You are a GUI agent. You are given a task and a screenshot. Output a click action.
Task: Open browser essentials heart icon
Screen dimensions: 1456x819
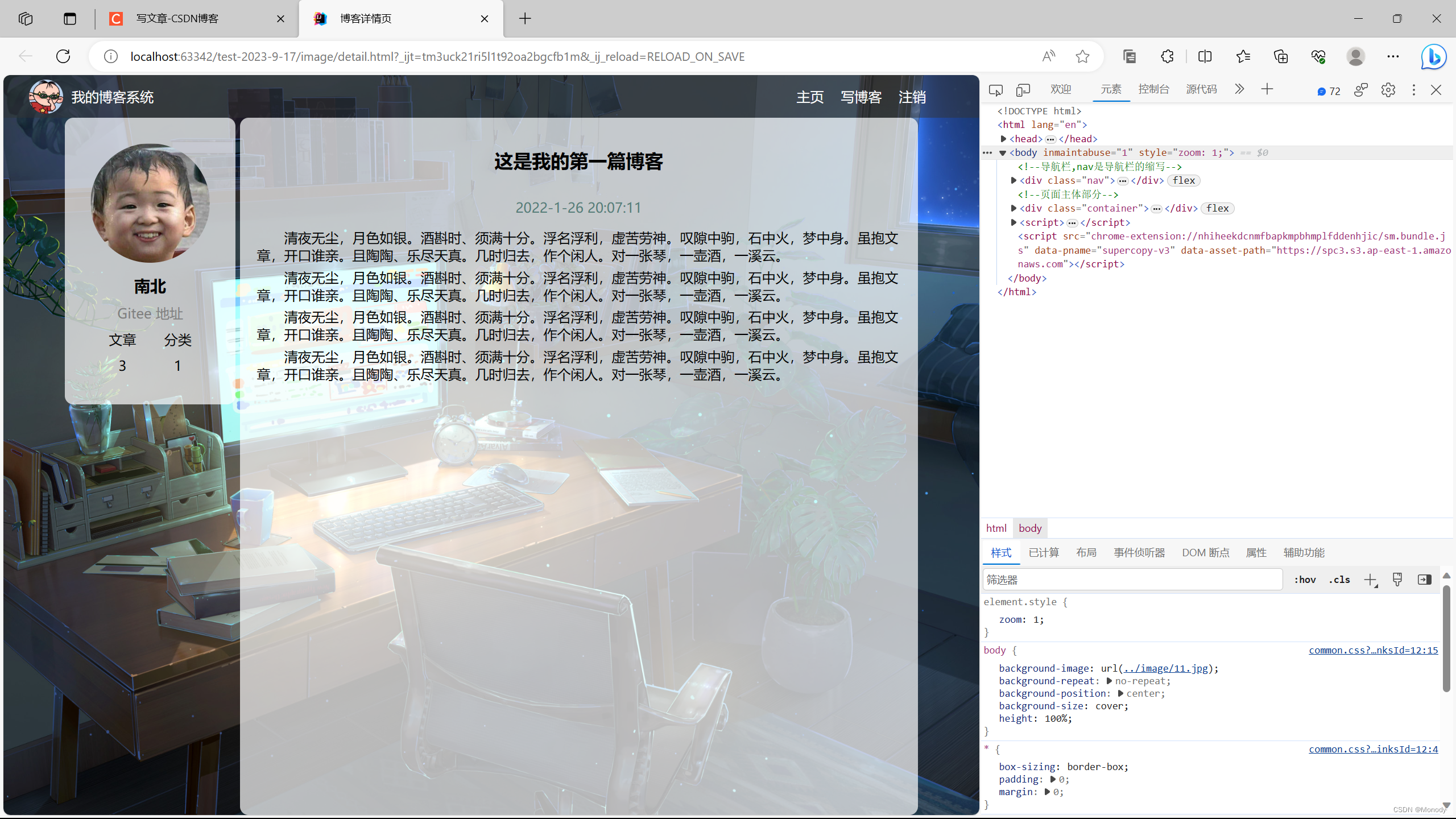[x=1318, y=56]
